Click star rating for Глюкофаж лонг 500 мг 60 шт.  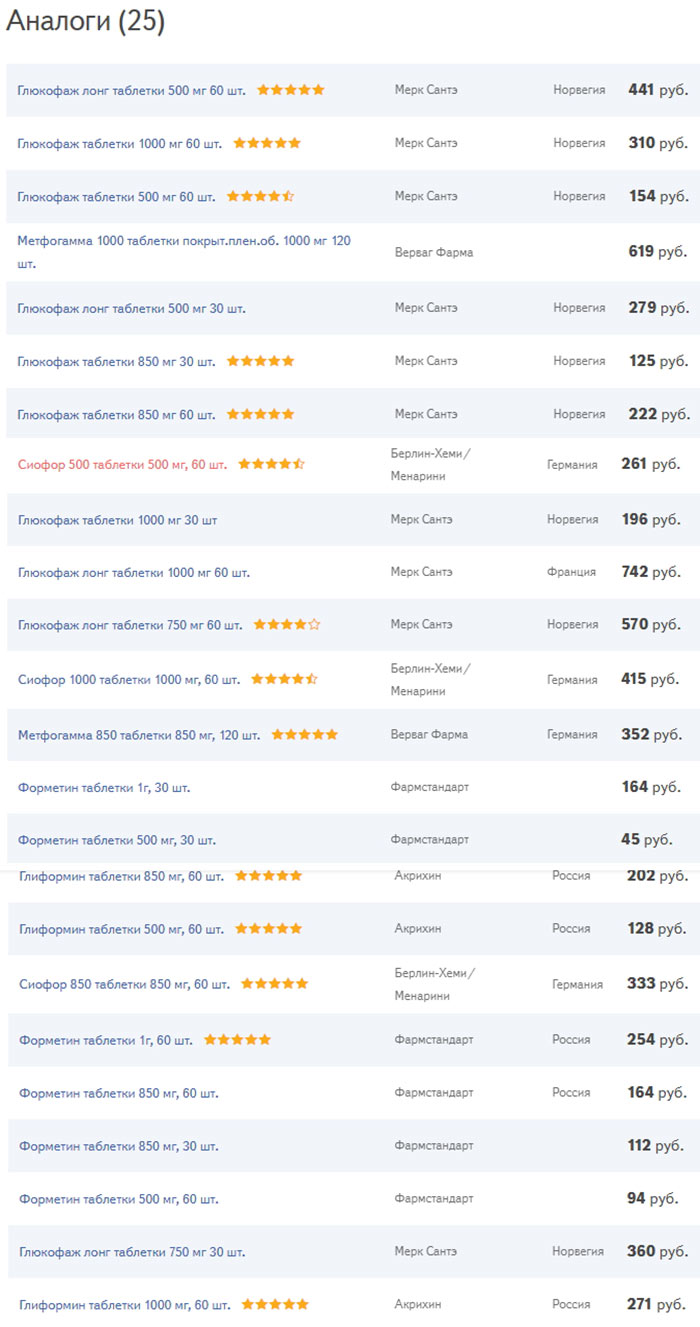291,90
